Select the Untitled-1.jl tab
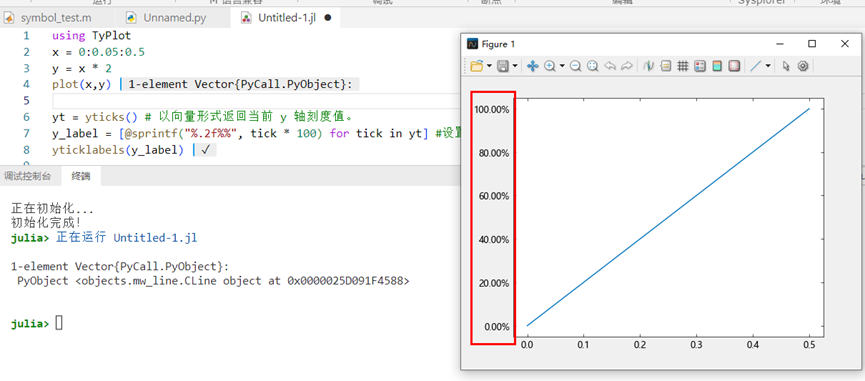This screenshot has height=381, width=865. pyautogui.click(x=286, y=18)
